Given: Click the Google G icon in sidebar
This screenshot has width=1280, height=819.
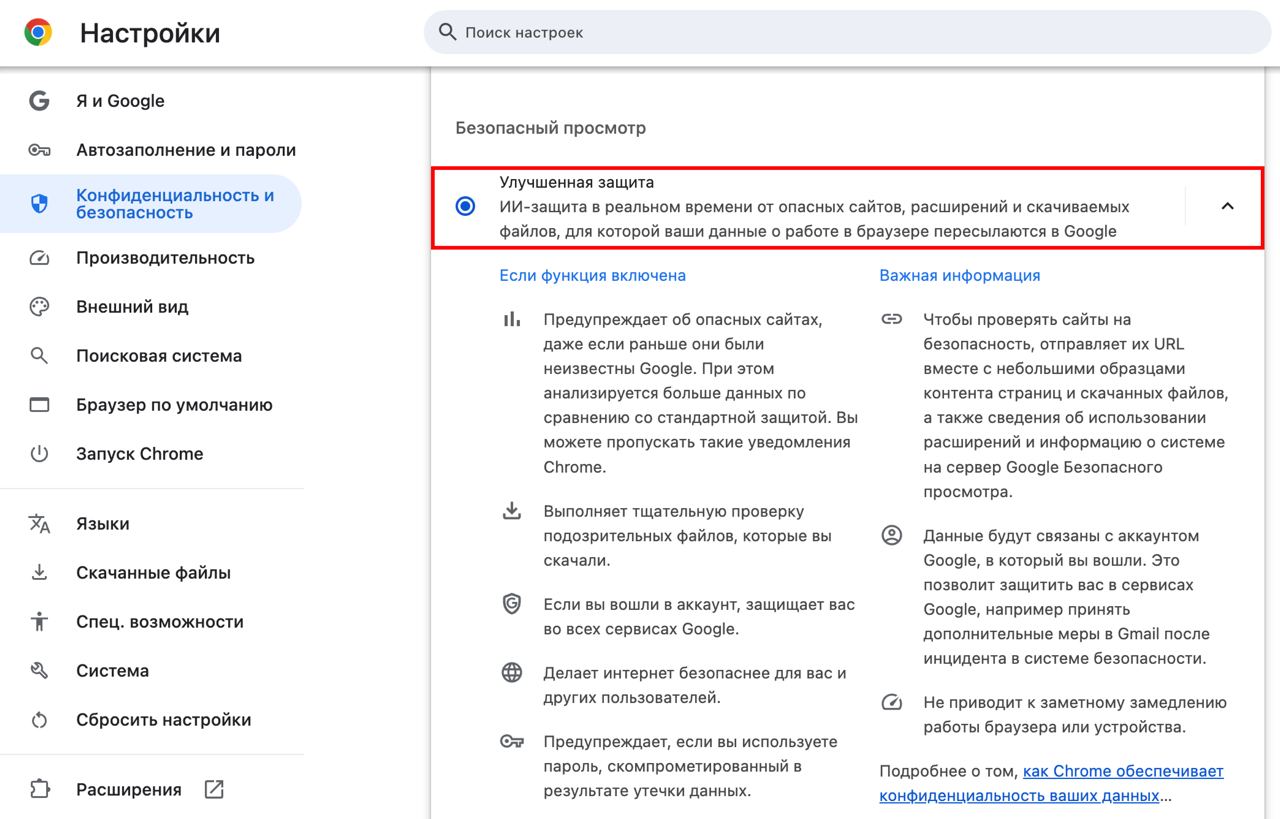Looking at the screenshot, I should (39, 101).
